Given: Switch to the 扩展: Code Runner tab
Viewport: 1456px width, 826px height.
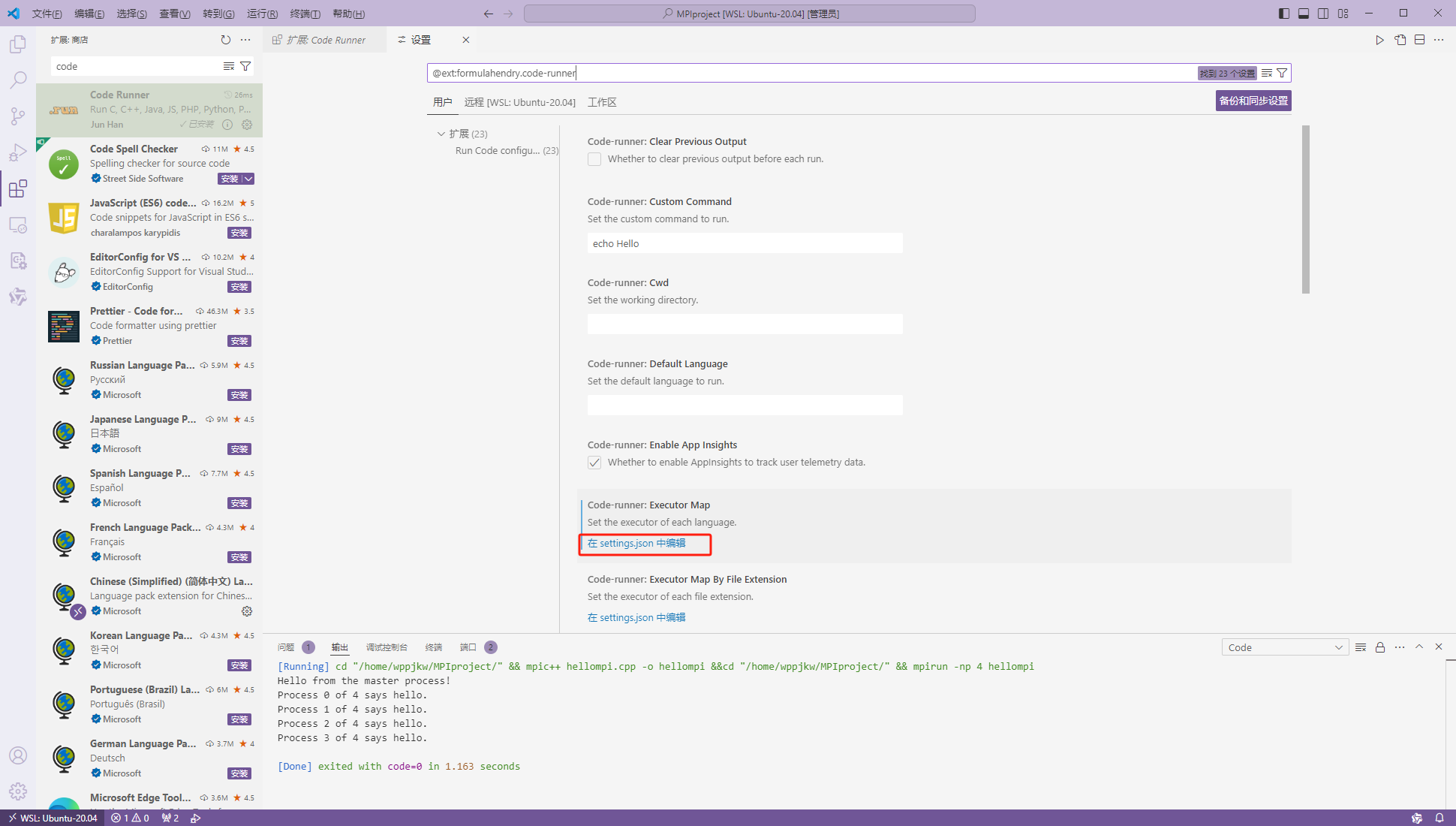Looking at the screenshot, I should click(325, 40).
